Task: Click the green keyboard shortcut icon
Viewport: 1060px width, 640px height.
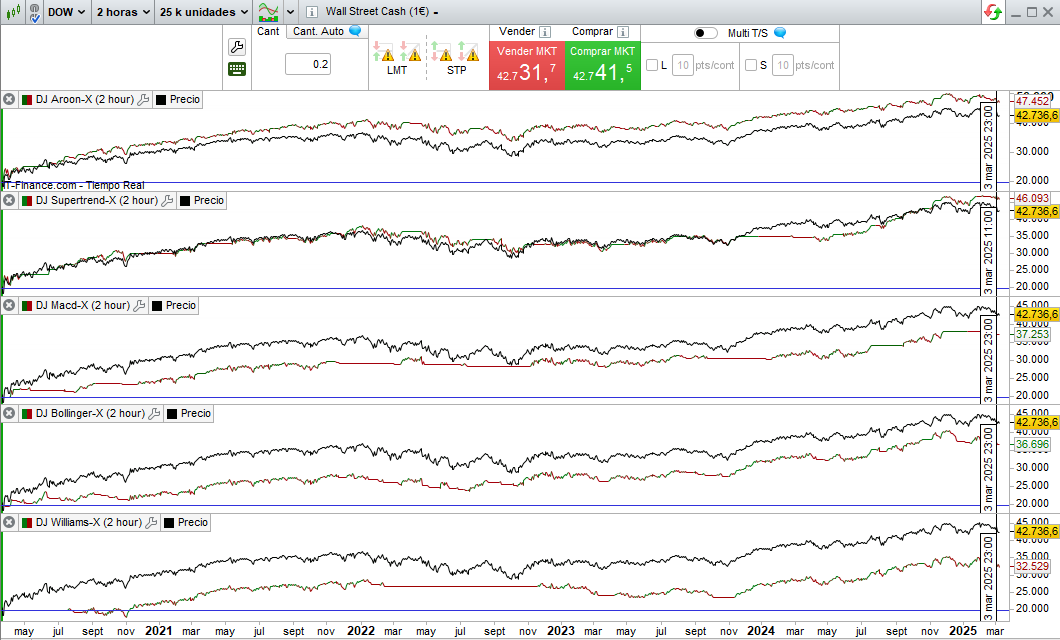Action: (237, 69)
